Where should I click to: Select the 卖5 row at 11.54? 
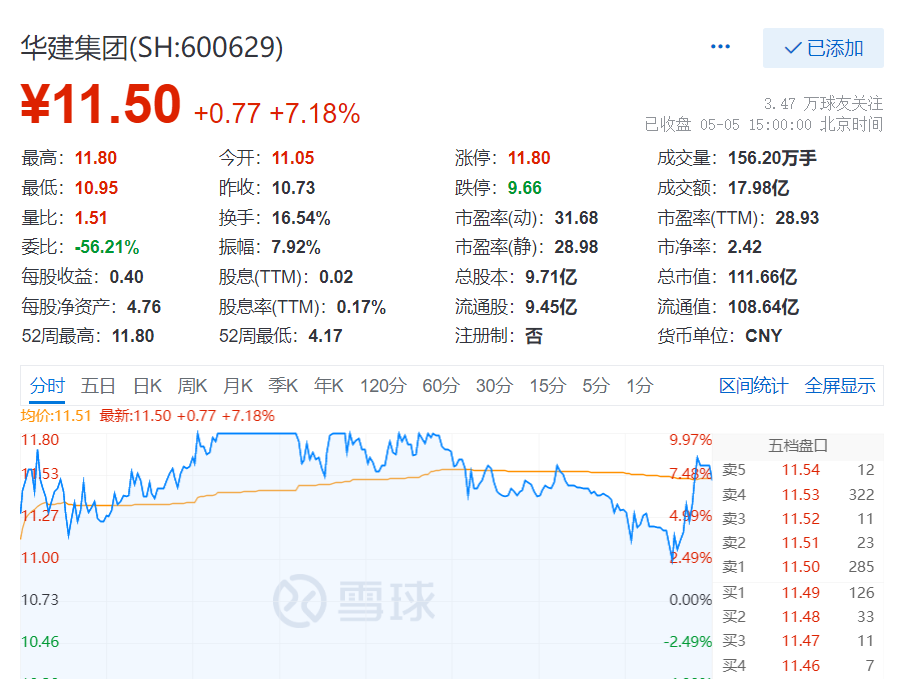798,470
